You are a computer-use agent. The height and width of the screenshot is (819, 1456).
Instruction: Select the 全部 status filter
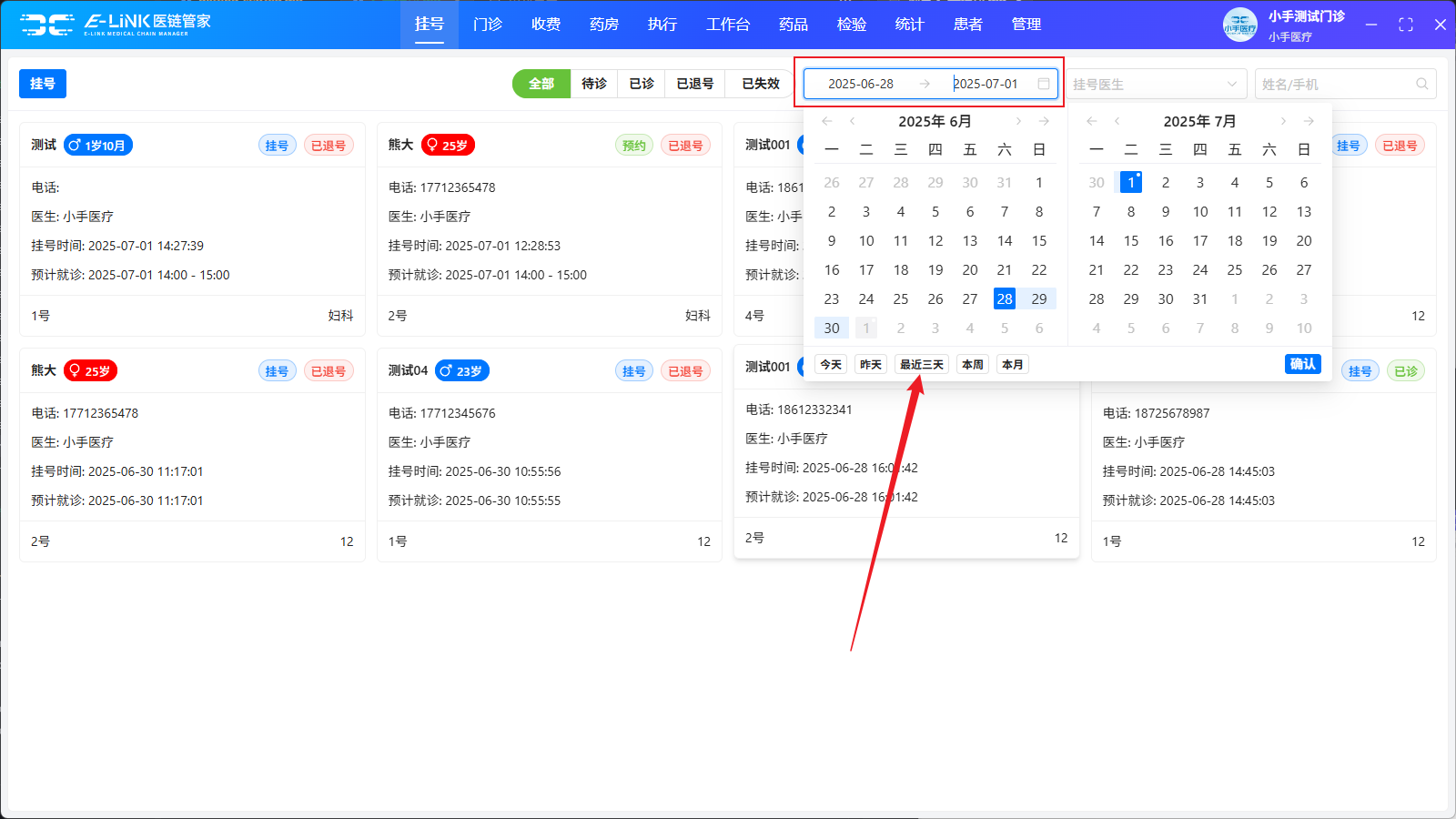pos(541,84)
